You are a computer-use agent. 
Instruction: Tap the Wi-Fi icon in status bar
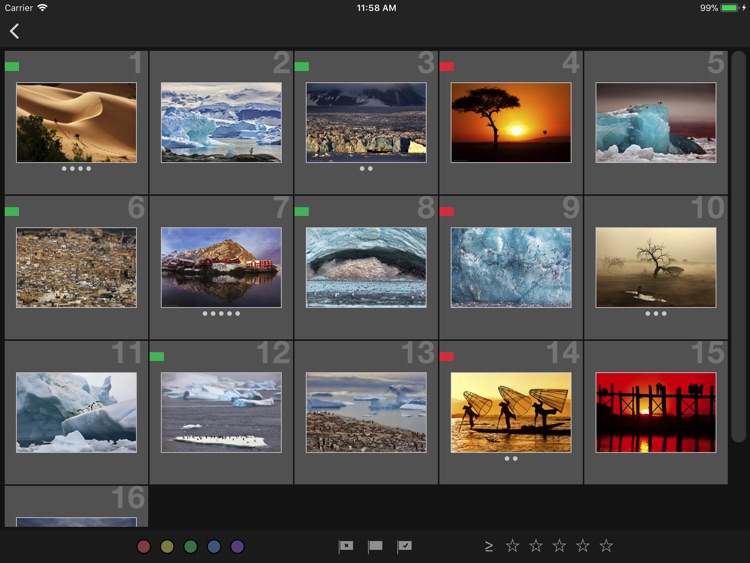click(43, 8)
